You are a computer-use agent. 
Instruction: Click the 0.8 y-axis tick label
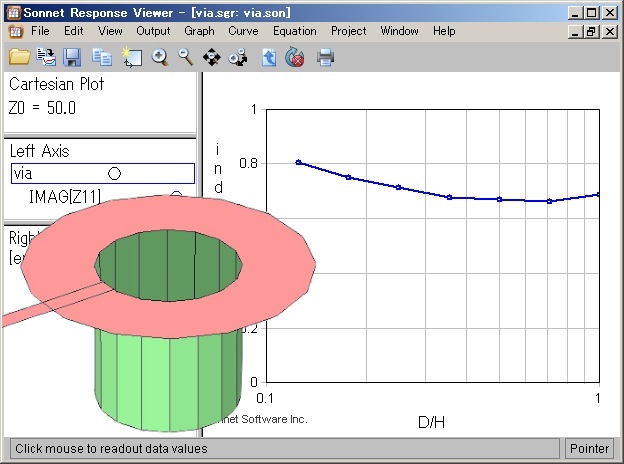pos(248,163)
